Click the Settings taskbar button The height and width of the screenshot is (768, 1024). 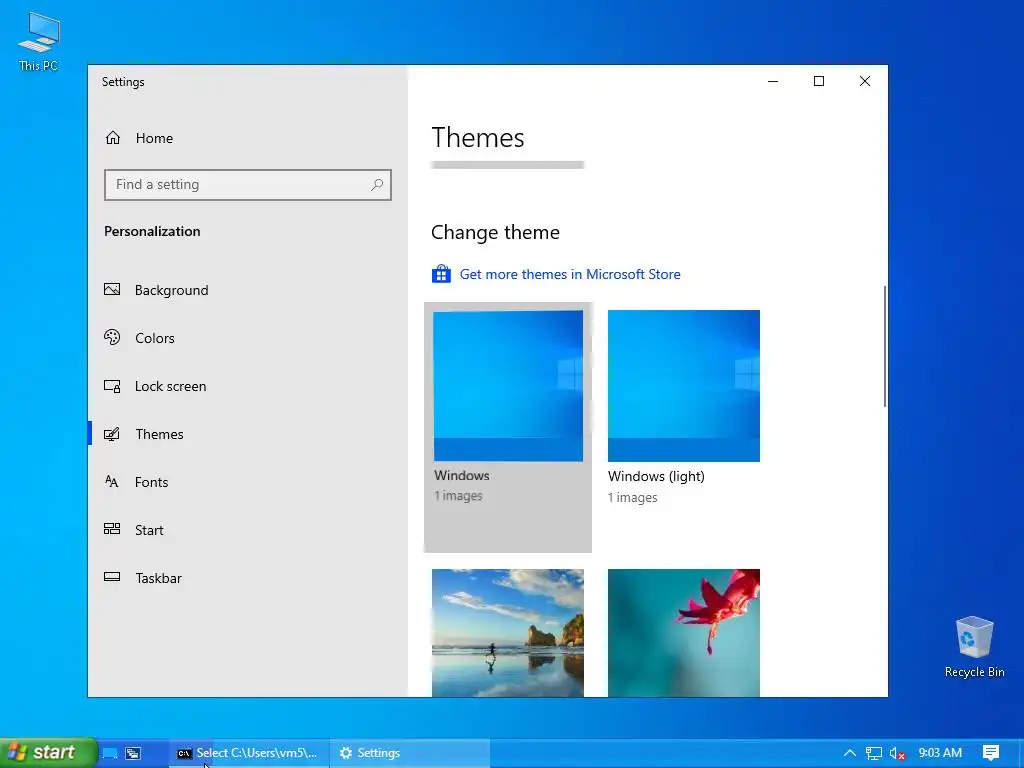[409, 753]
